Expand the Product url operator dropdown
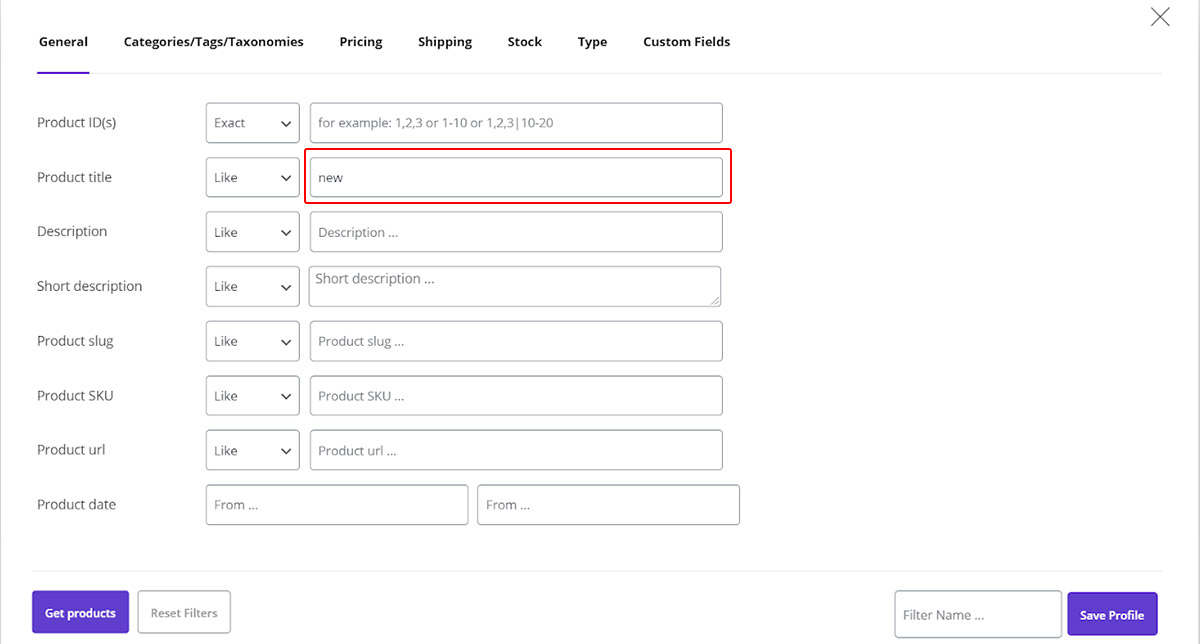This screenshot has width=1200, height=644. click(252, 450)
